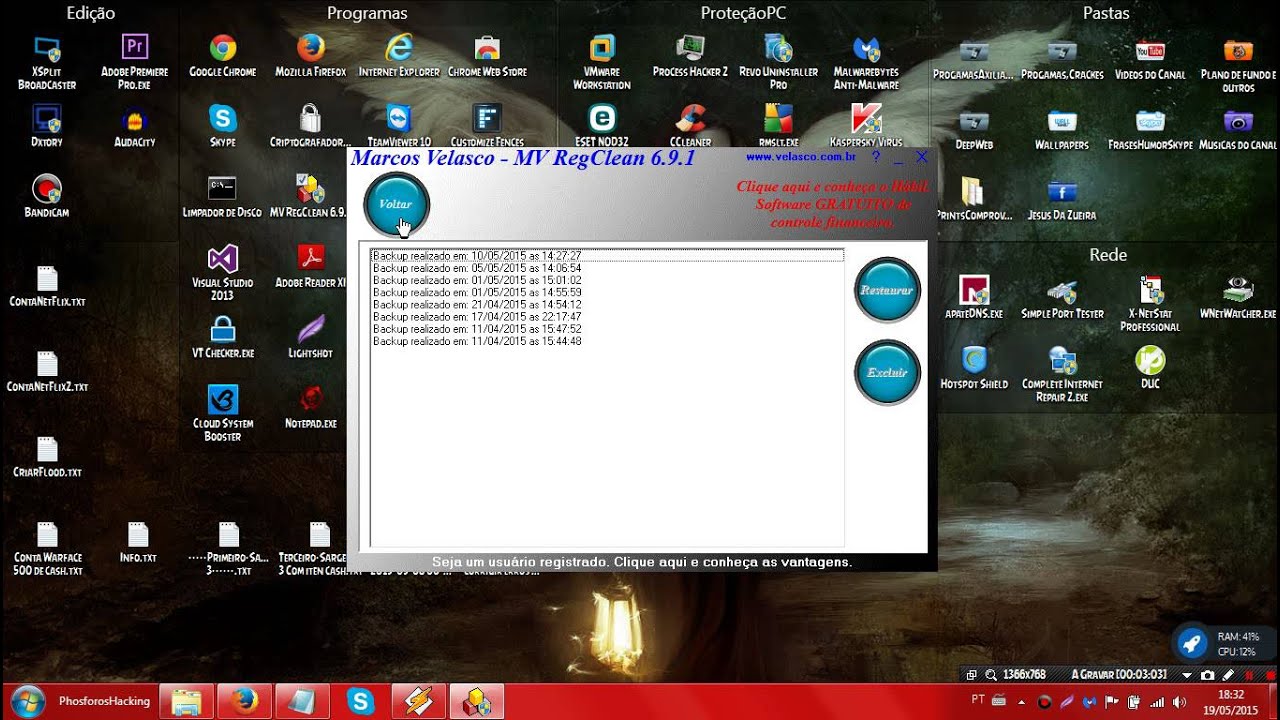Open the X-NetStat Professional desktop icon
This screenshot has width=1280, height=720.
pos(1150,305)
